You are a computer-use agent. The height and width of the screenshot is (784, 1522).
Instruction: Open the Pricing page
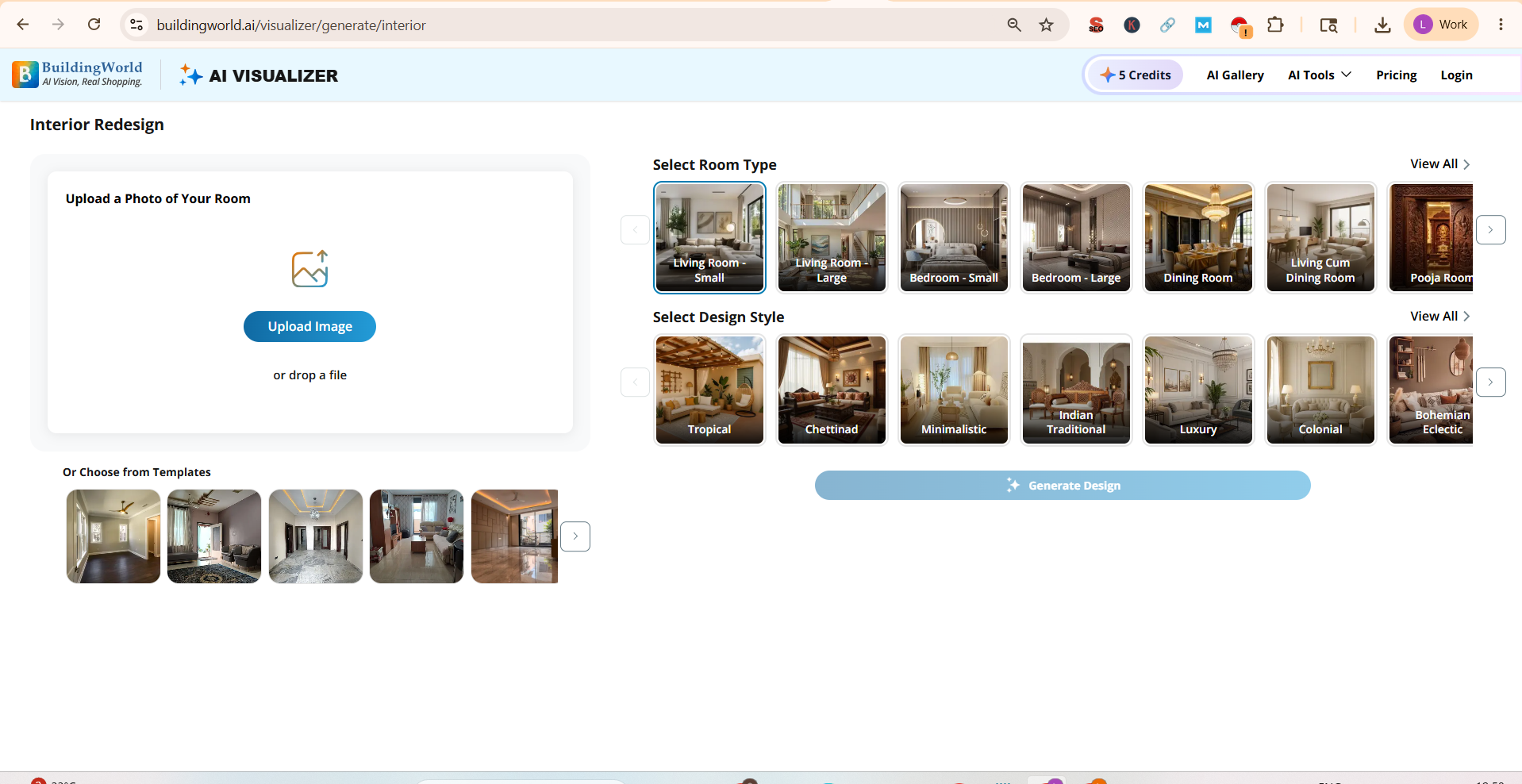1396,75
